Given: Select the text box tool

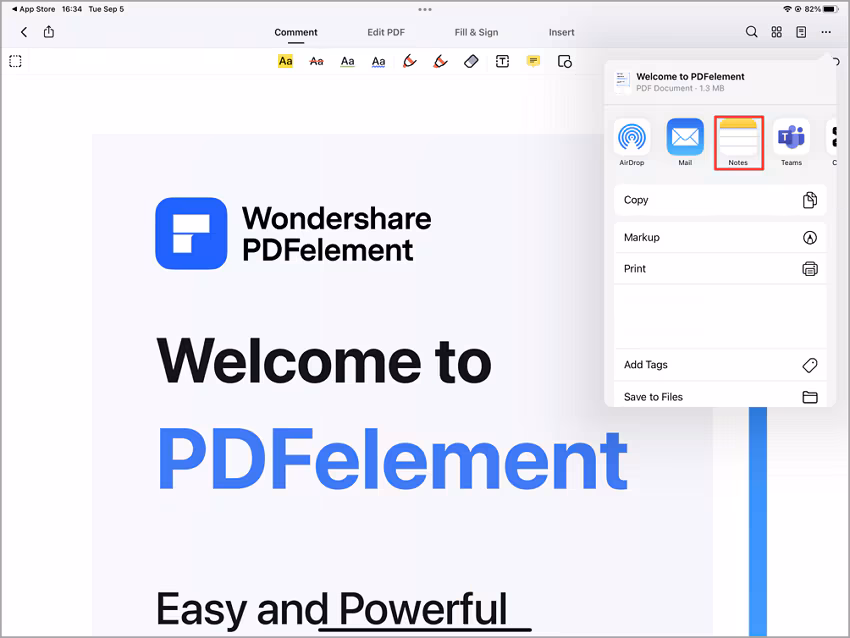Looking at the screenshot, I should [x=503, y=61].
